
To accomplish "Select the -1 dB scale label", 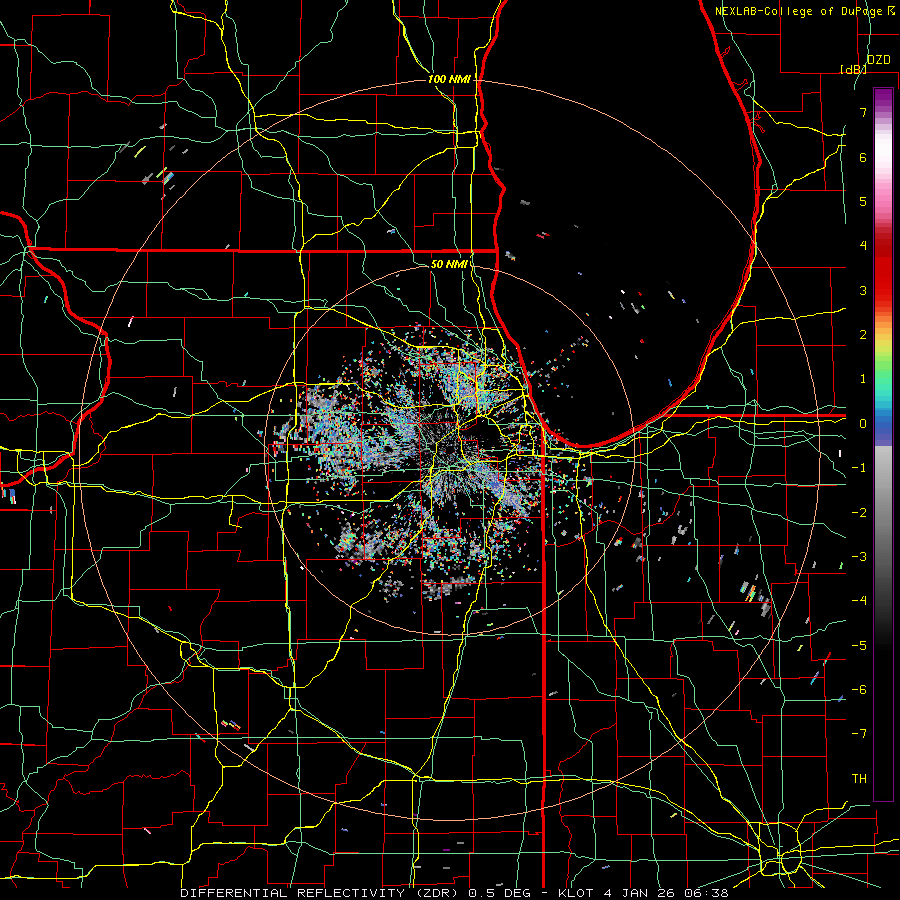I will (x=859, y=468).
